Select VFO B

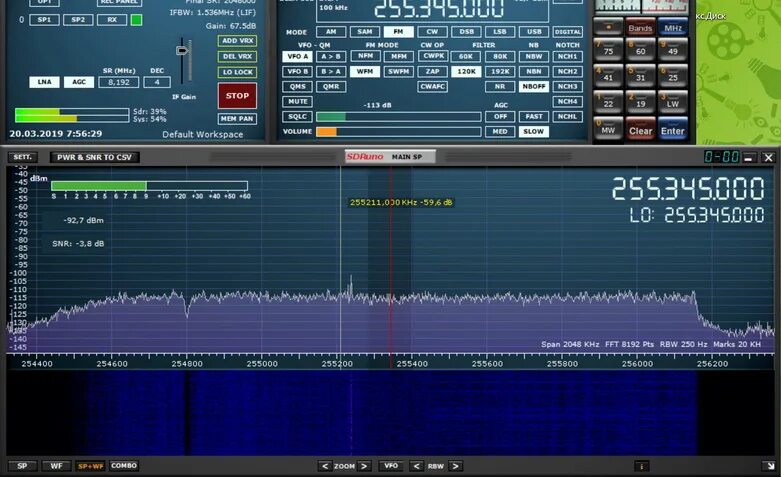[297, 71]
